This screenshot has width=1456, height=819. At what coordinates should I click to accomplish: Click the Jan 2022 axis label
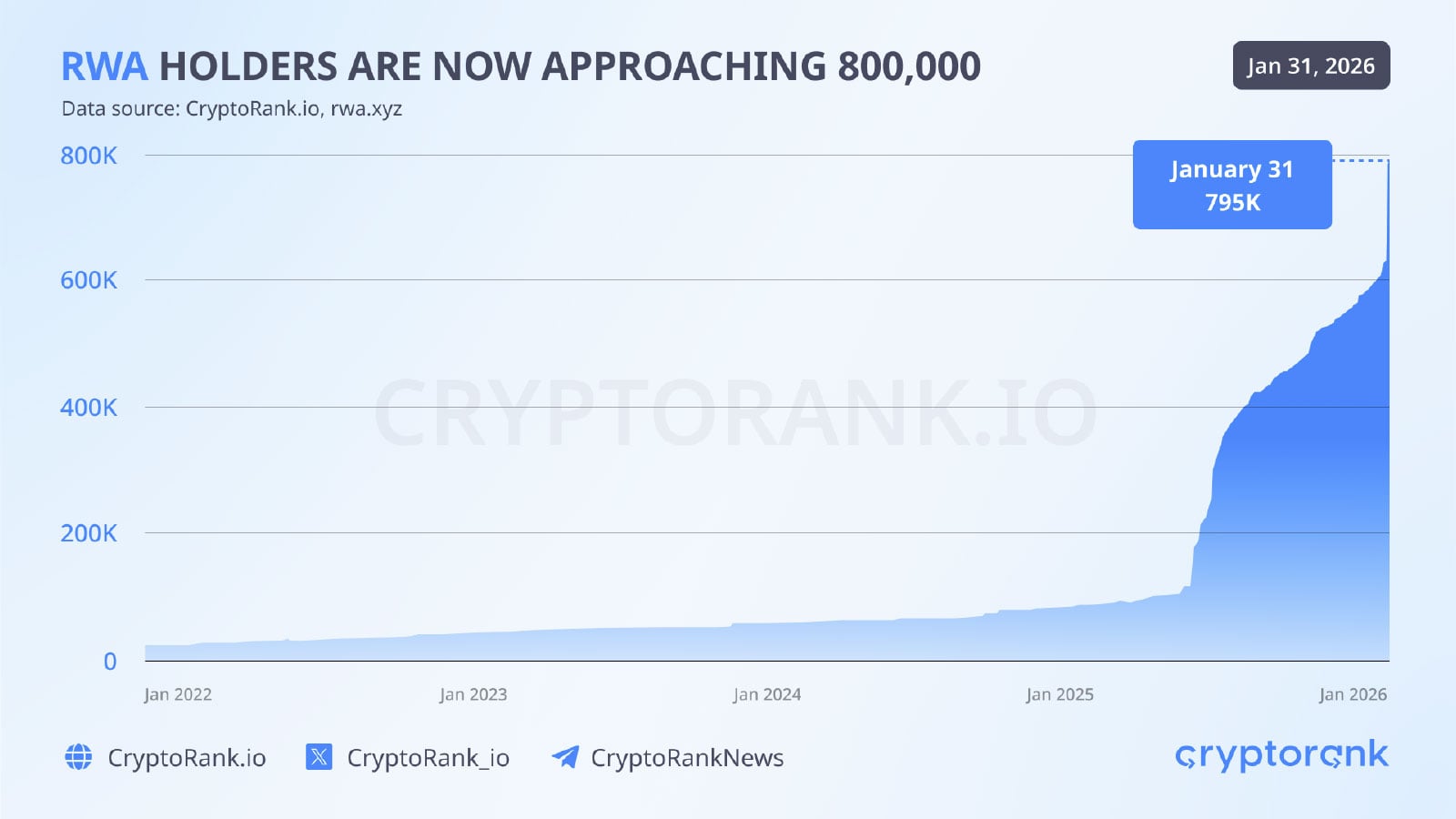[x=177, y=694]
